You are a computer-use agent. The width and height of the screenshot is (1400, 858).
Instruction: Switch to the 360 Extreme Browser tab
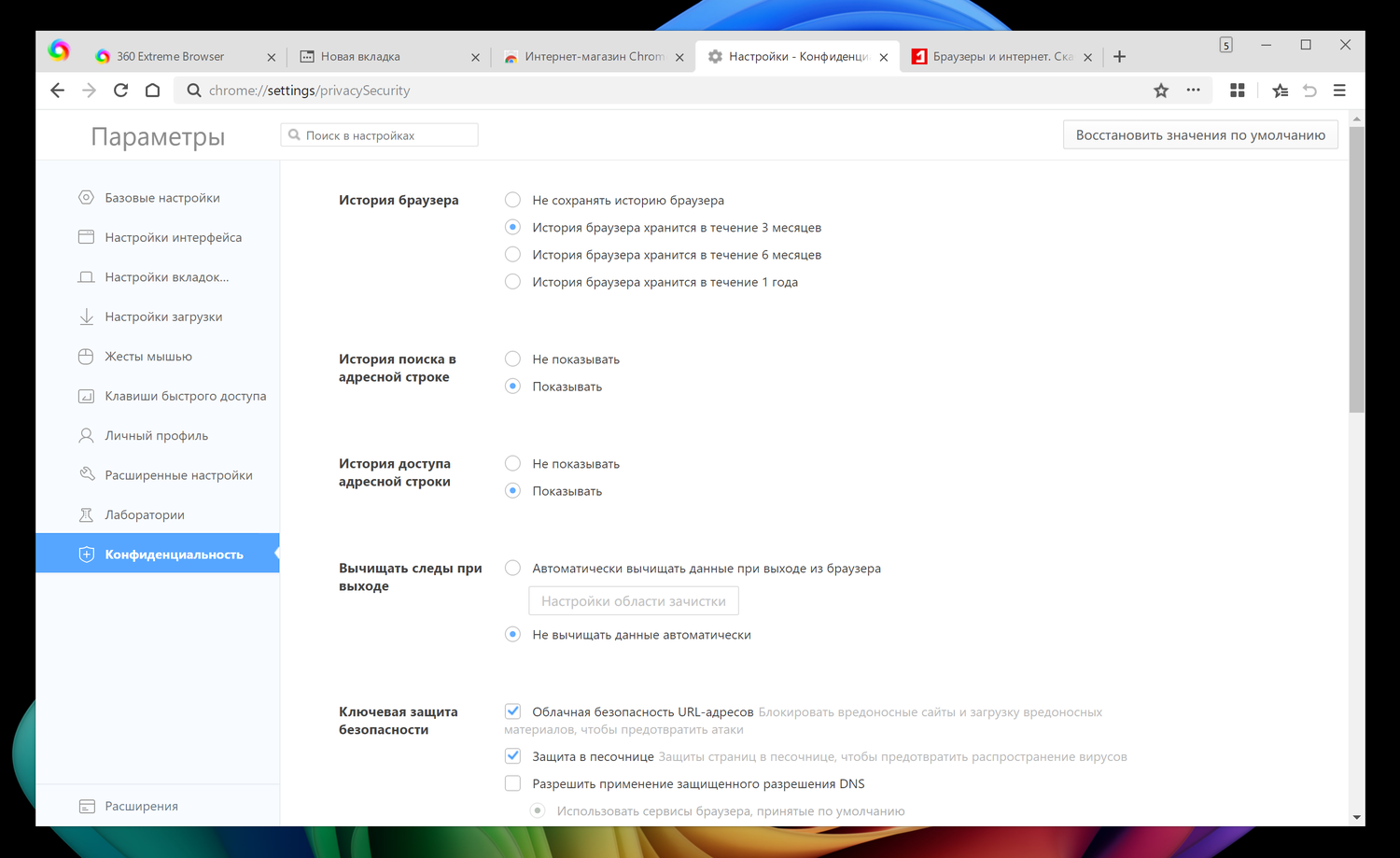[185, 57]
